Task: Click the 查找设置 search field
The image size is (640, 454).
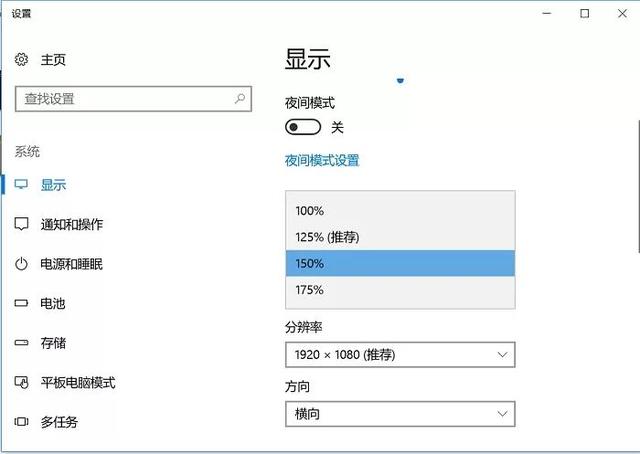Action: click(x=125, y=99)
